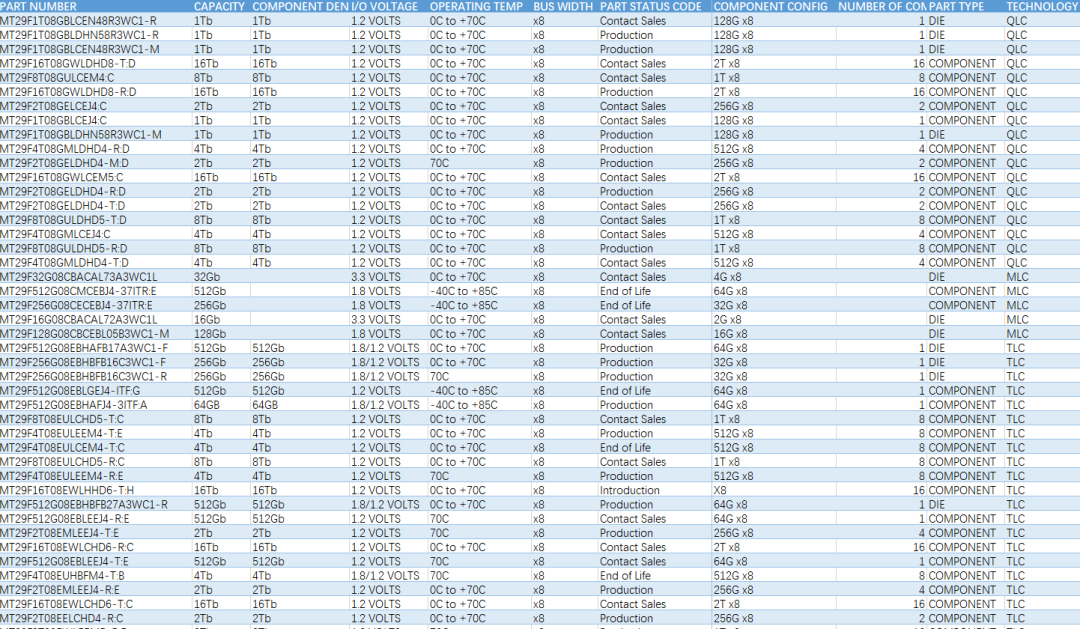Select the PART STATUS CODE header

[x=650, y=6]
